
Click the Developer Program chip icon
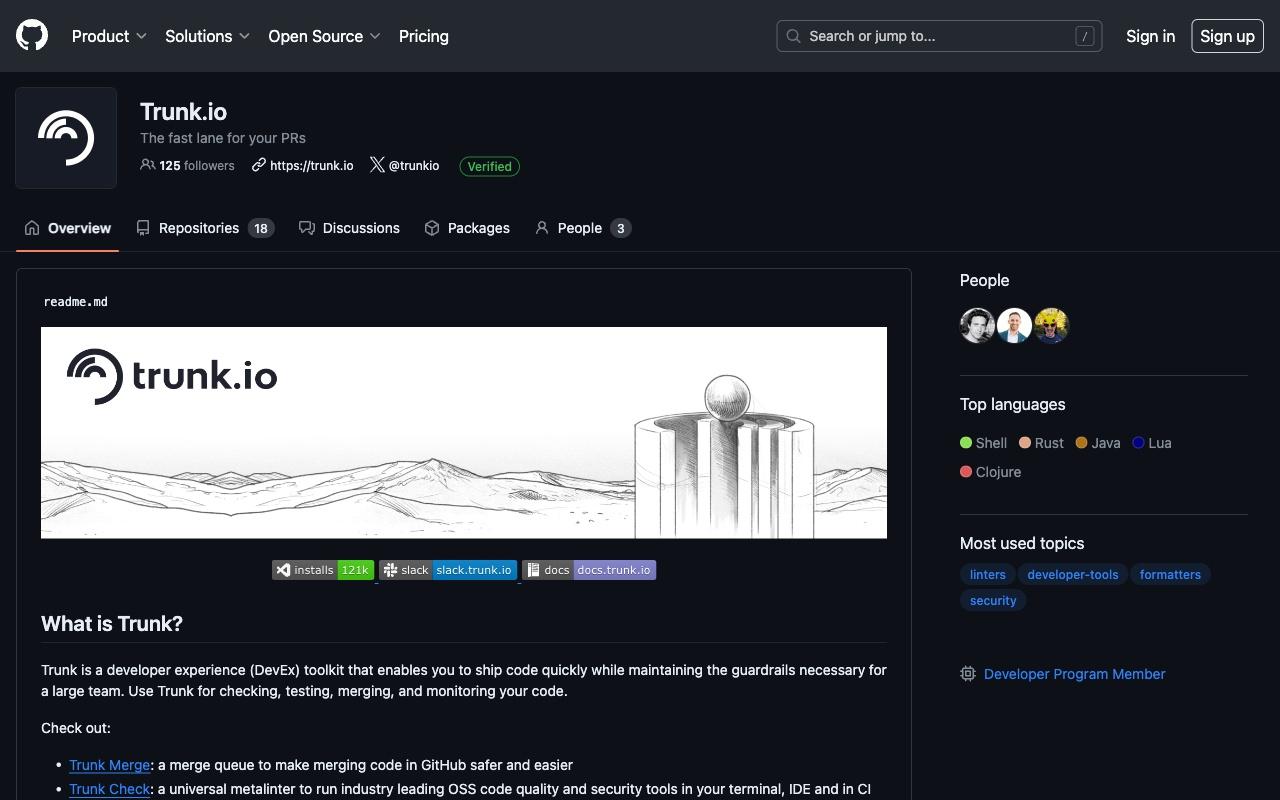(x=968, y=674)
